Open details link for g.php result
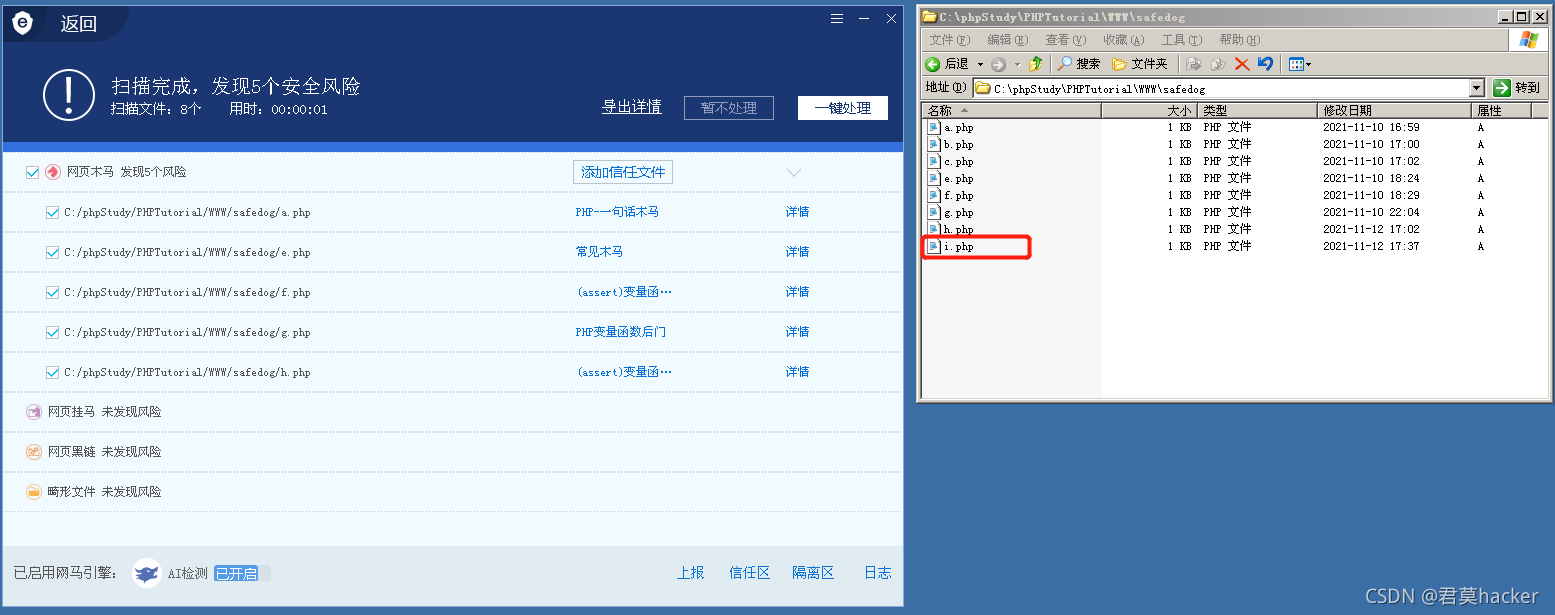The height and width of the screenshot is (615, 1555). (x=797, y=332)
